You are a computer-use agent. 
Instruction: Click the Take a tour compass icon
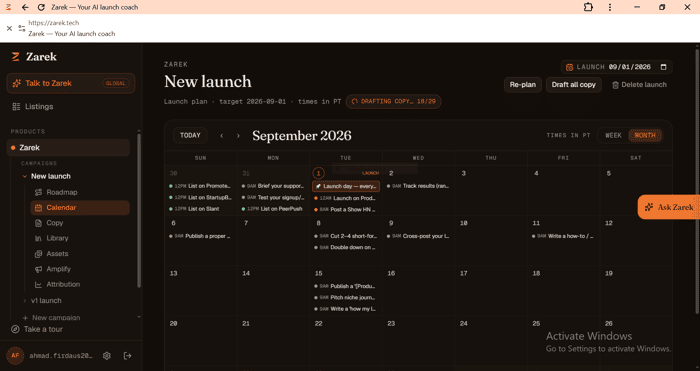point(15,329)
